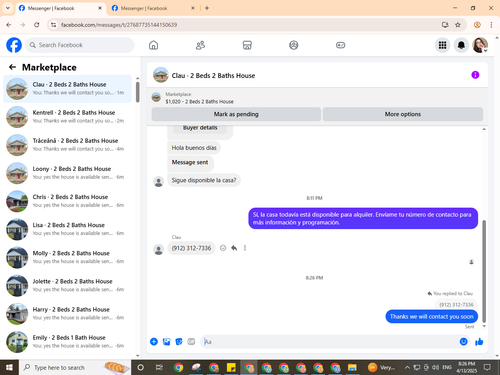500x375 pixels.
Task: Close the second Messenger tab
Action: click(193, 8)
